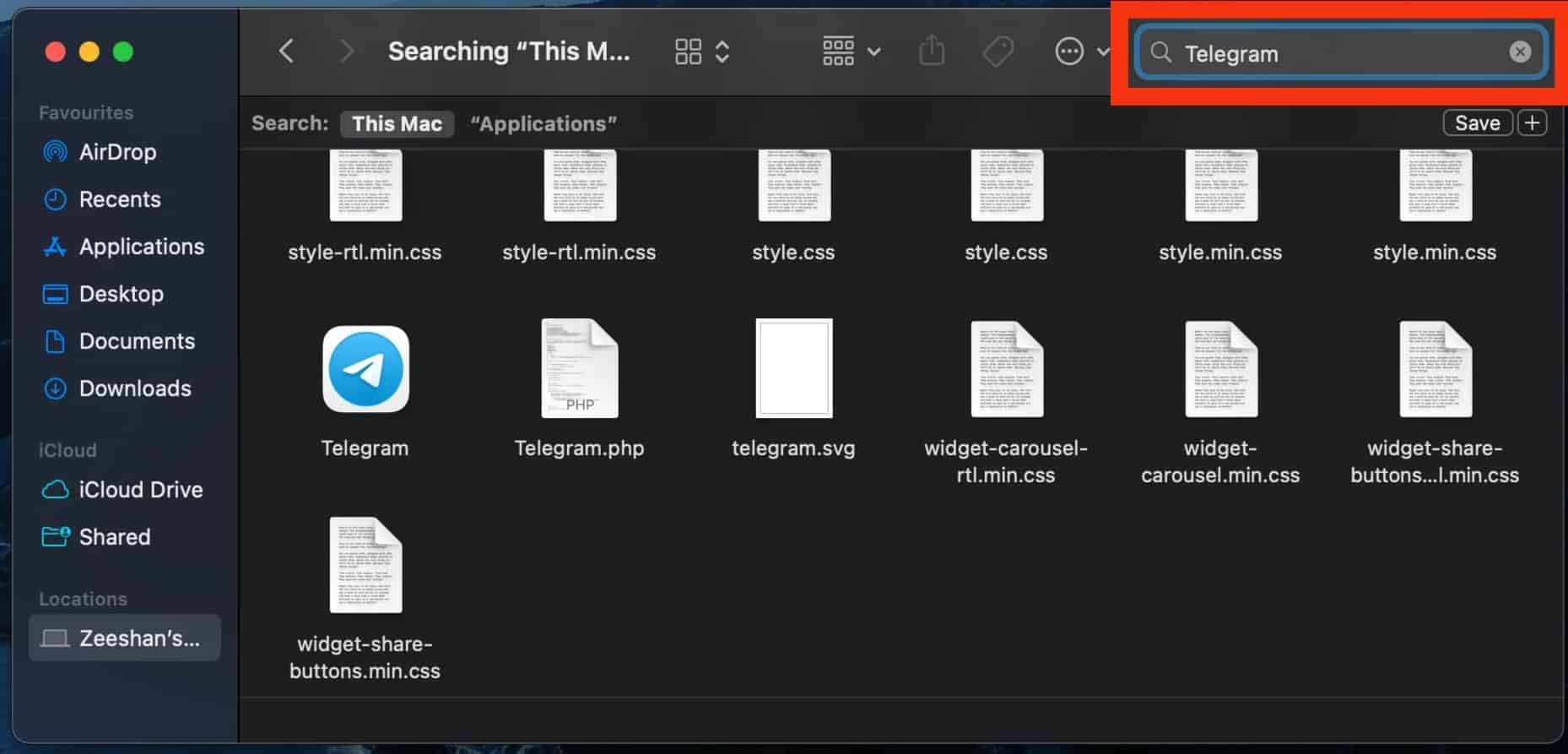Click the telegram.svg file name

(x=793, y=448)
